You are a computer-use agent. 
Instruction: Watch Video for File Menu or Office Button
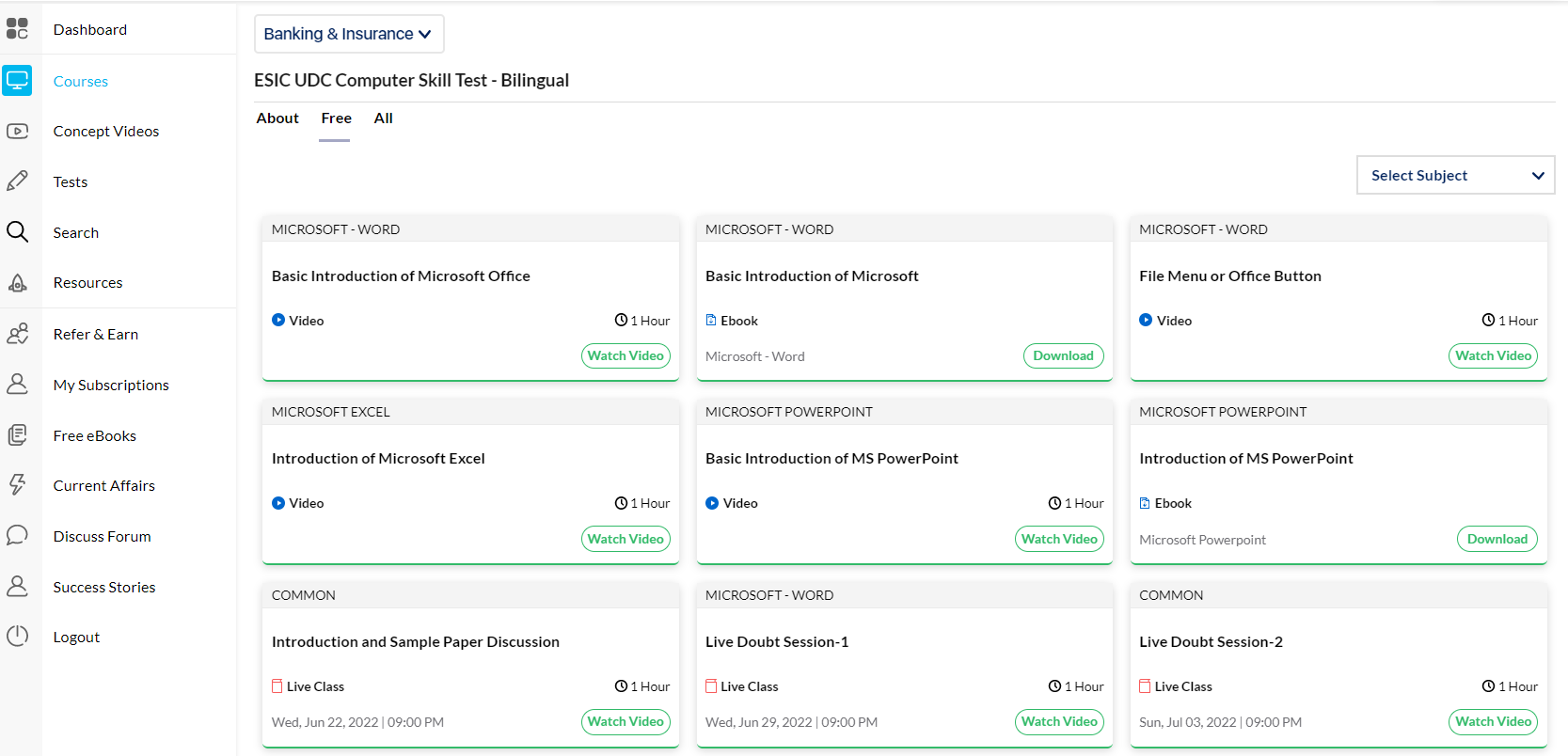[x=1494, y=355]
